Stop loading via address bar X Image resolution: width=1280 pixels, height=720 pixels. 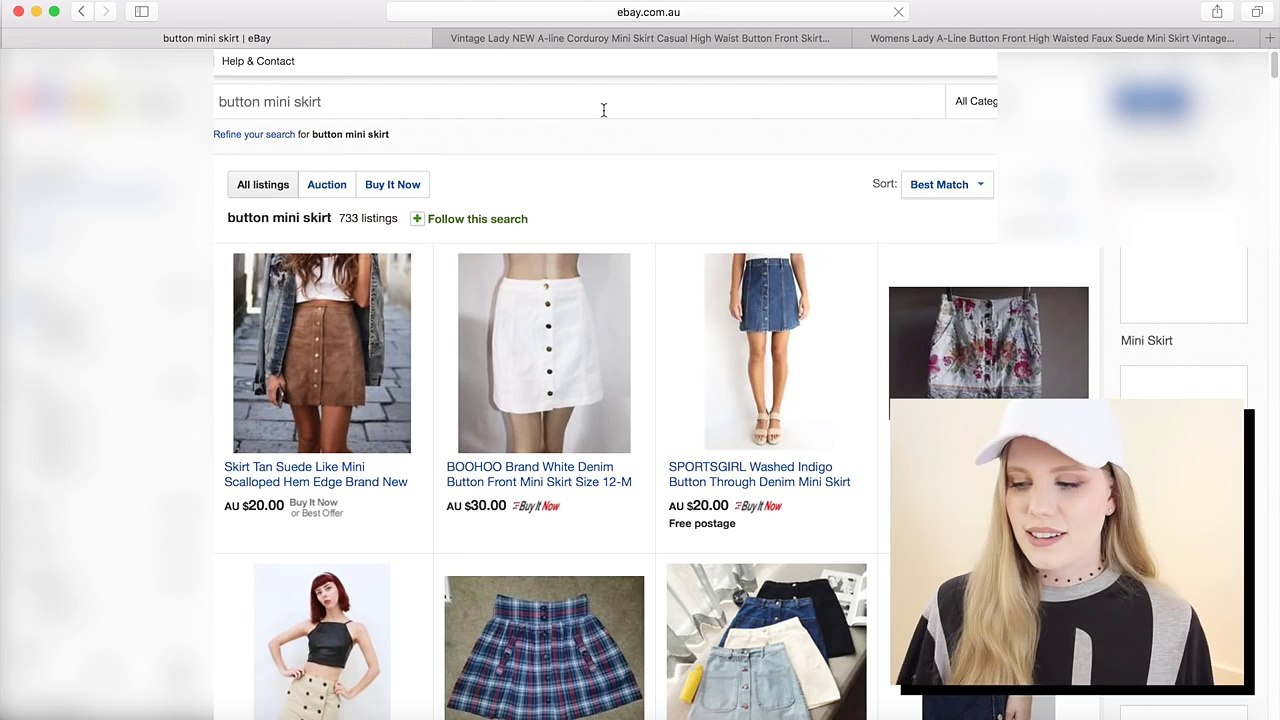click(x=898, y=12)
